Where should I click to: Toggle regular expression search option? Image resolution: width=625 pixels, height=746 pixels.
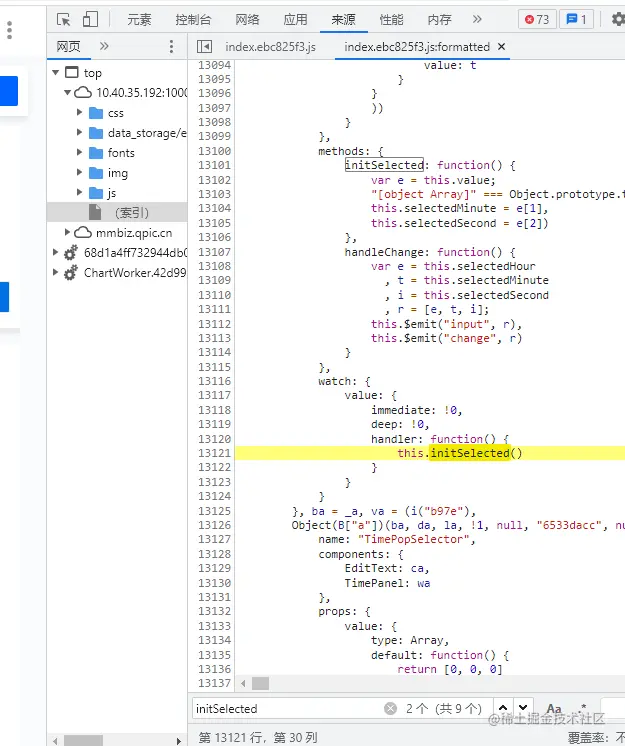tap(583, 708)
